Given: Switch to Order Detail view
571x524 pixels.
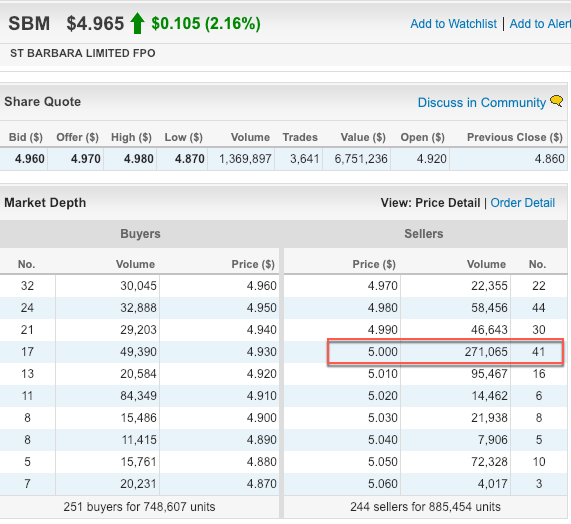Looking at the screenshot, I should 523,203.
